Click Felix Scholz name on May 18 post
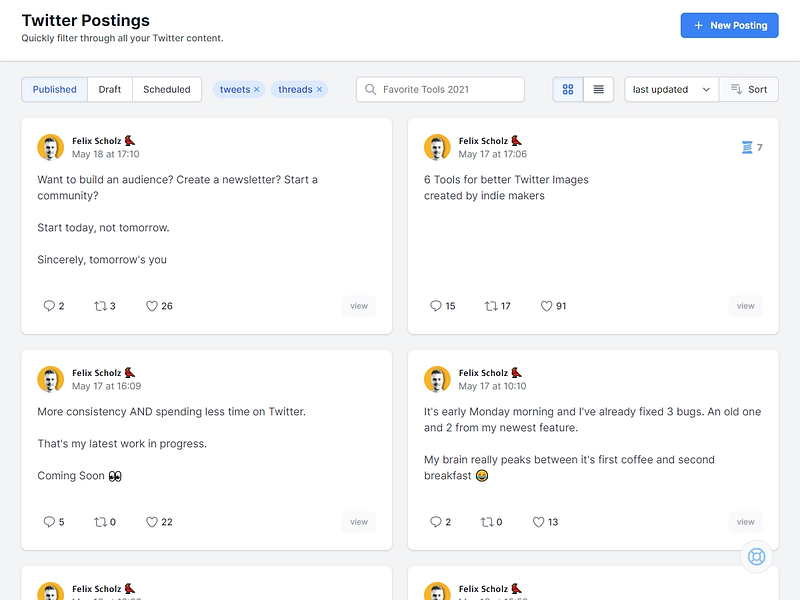This screenshot has width=800, height=600. (x=96, y=141)
